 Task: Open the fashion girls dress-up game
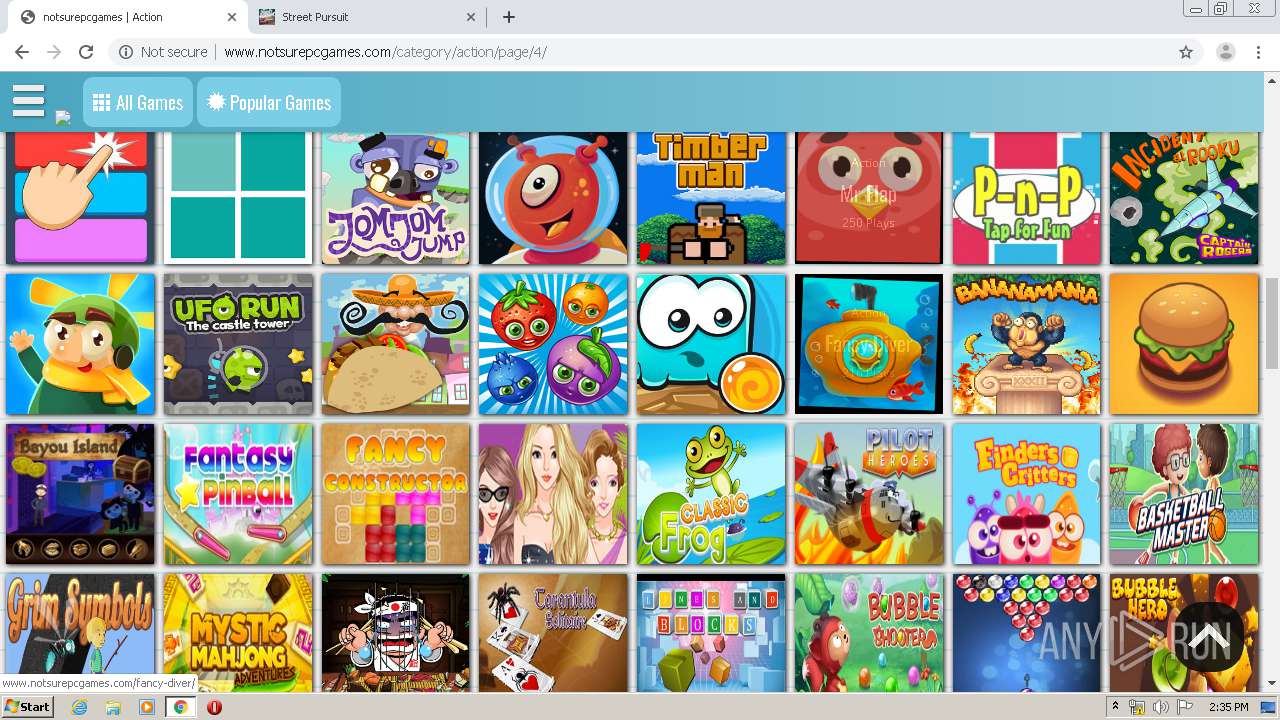pos(553,494)
